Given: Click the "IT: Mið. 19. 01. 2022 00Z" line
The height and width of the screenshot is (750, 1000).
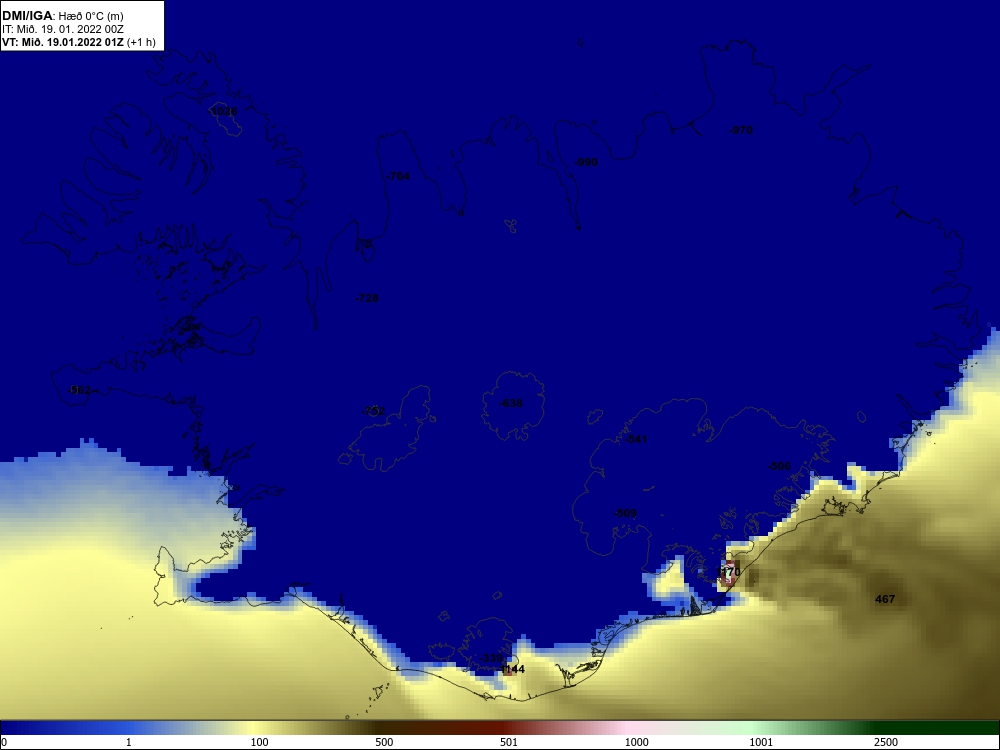Looking at the screenshot, I should (x=64, y=29).
